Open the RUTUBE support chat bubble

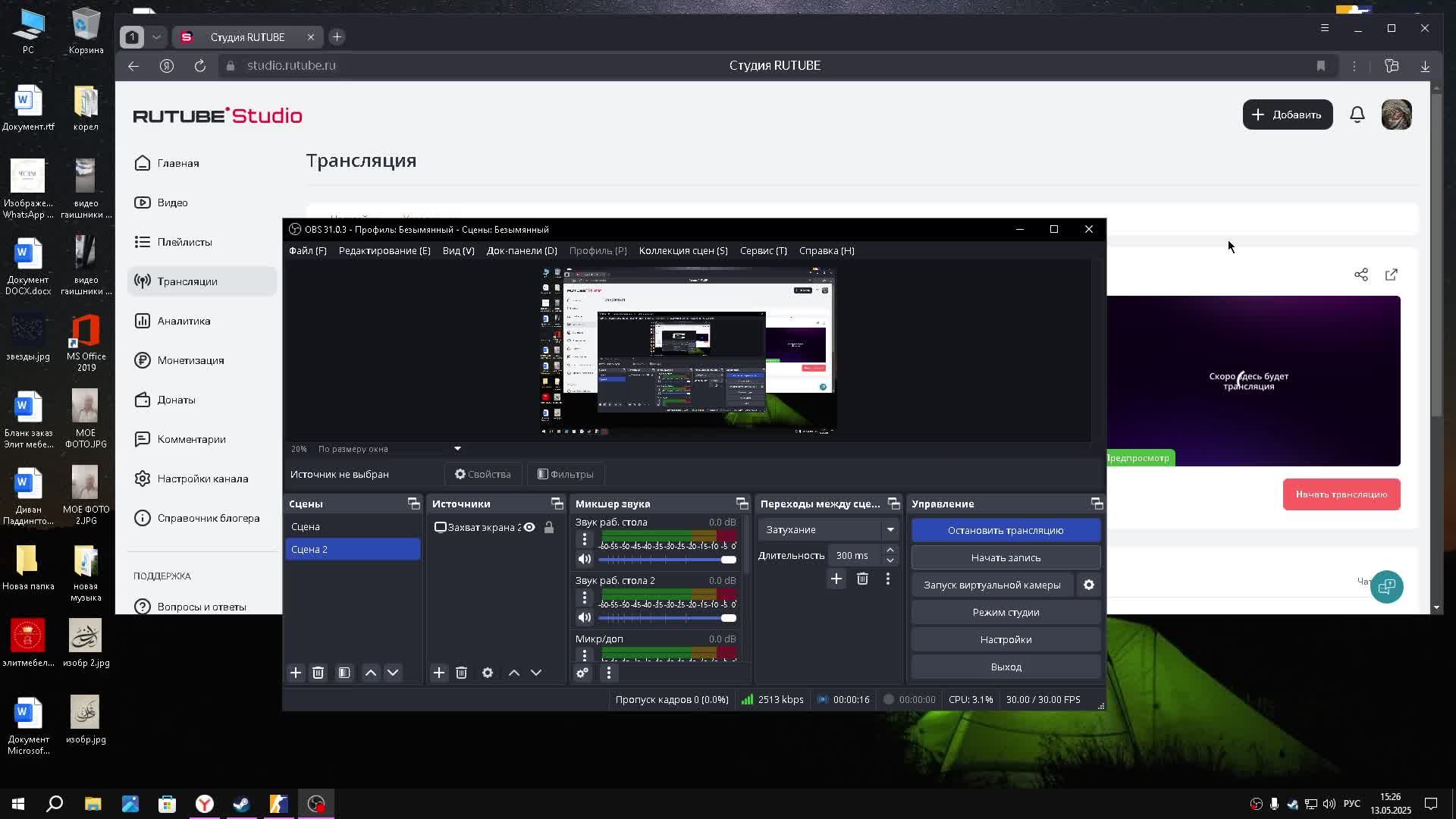(x=1387, y=586)
